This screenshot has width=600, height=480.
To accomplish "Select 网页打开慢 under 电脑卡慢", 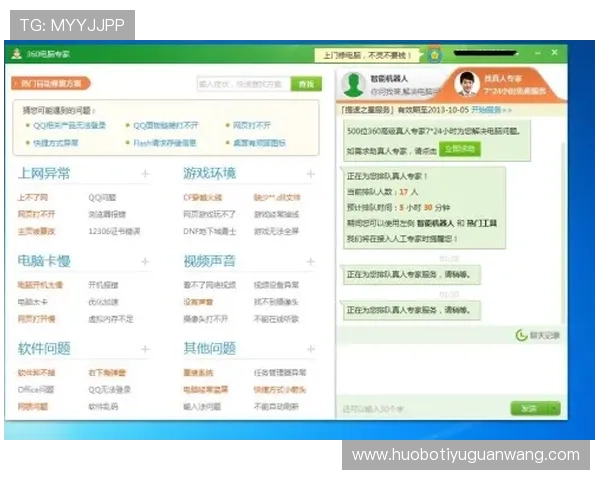I will (x=36, y=319).
